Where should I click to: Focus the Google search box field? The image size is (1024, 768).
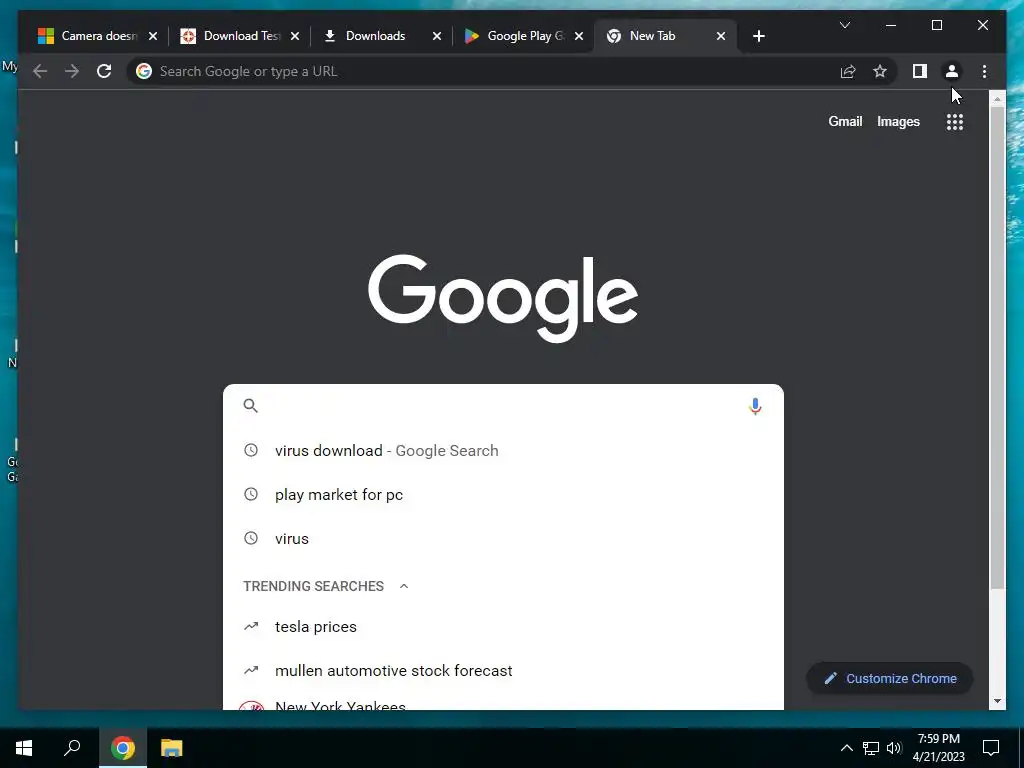click(503, 406)
